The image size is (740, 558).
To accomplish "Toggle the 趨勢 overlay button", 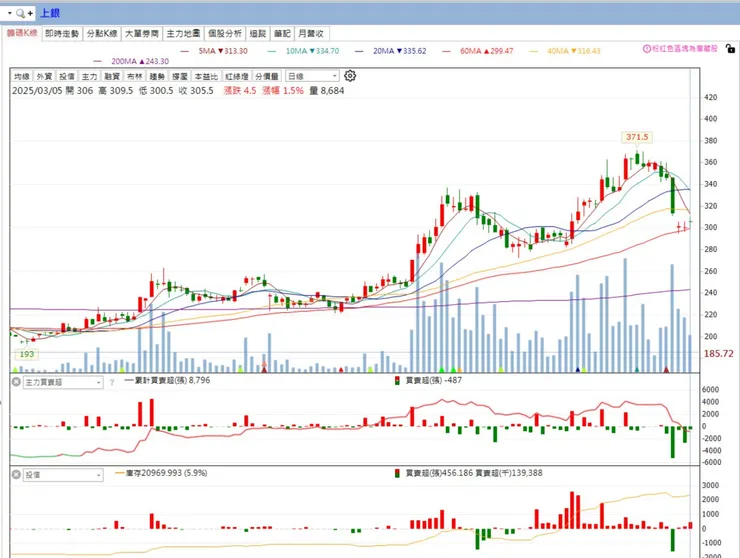I will (x=157, y=76).
